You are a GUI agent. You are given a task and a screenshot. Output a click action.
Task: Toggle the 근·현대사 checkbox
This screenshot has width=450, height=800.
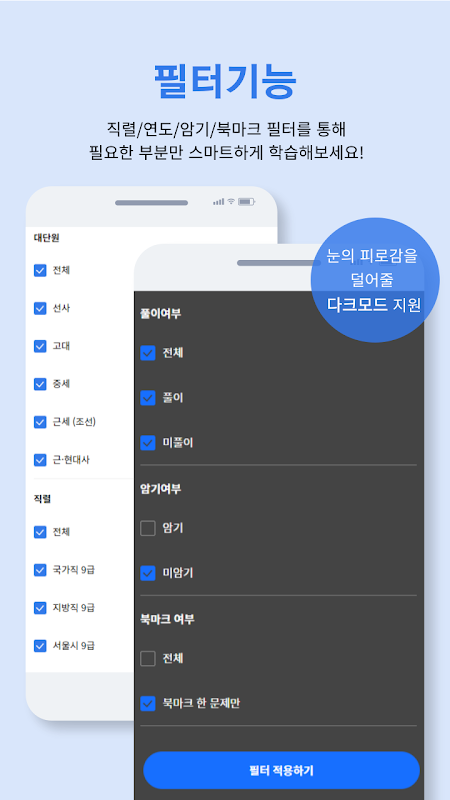pyautogui.click(x=40, y=460)
